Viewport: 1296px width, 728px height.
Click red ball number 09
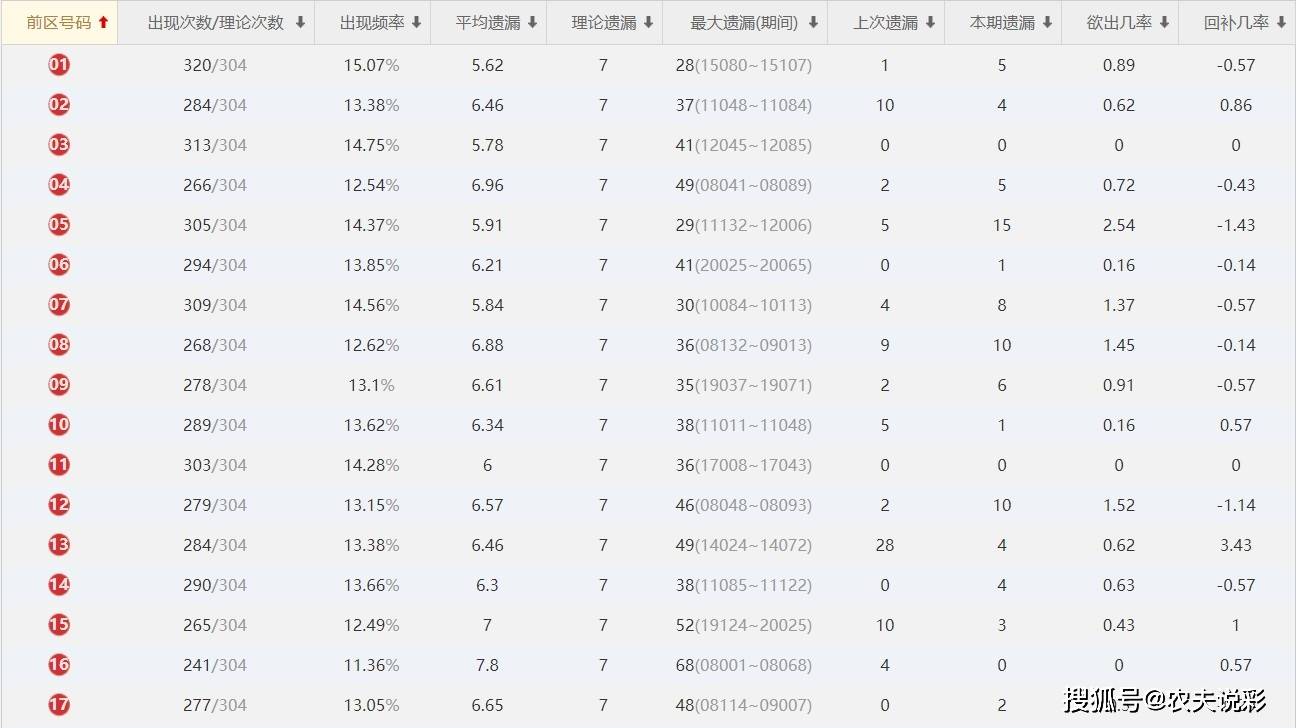(59, 385)
